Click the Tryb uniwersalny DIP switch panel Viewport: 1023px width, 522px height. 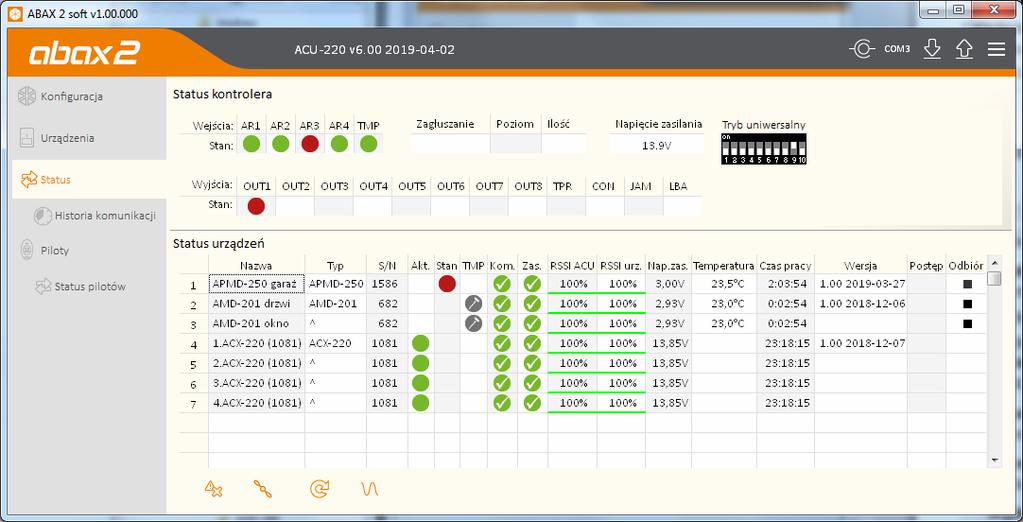[x=764, y=149]
